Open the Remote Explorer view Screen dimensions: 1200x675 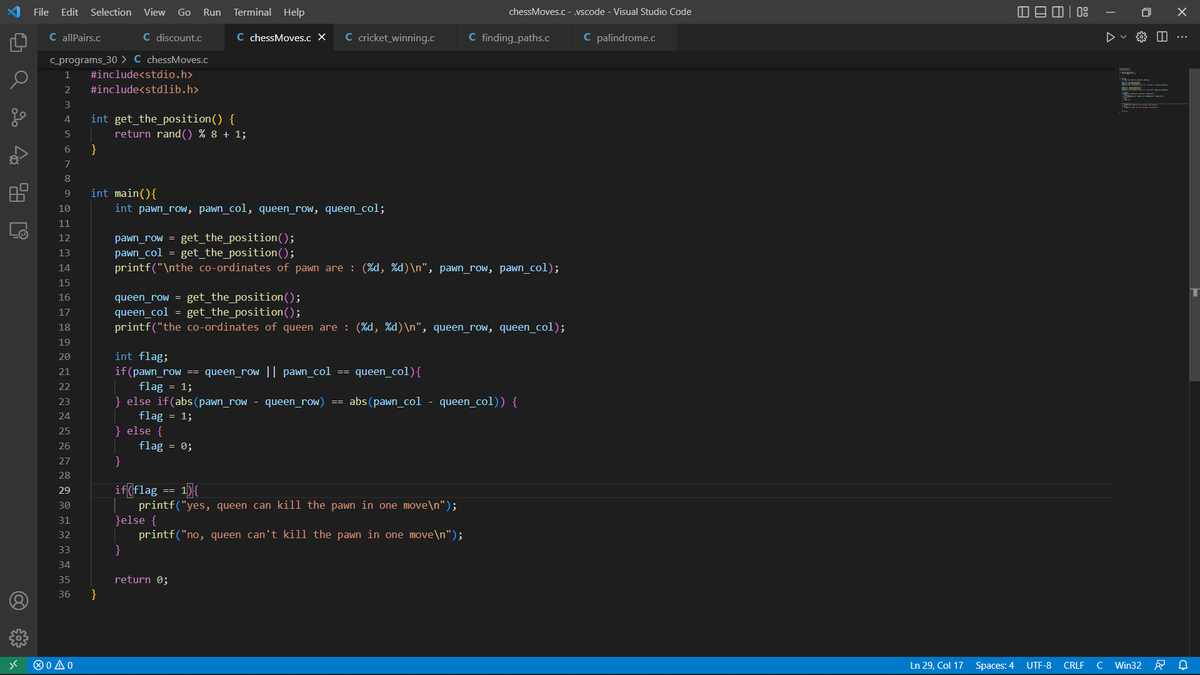(19, 231)
